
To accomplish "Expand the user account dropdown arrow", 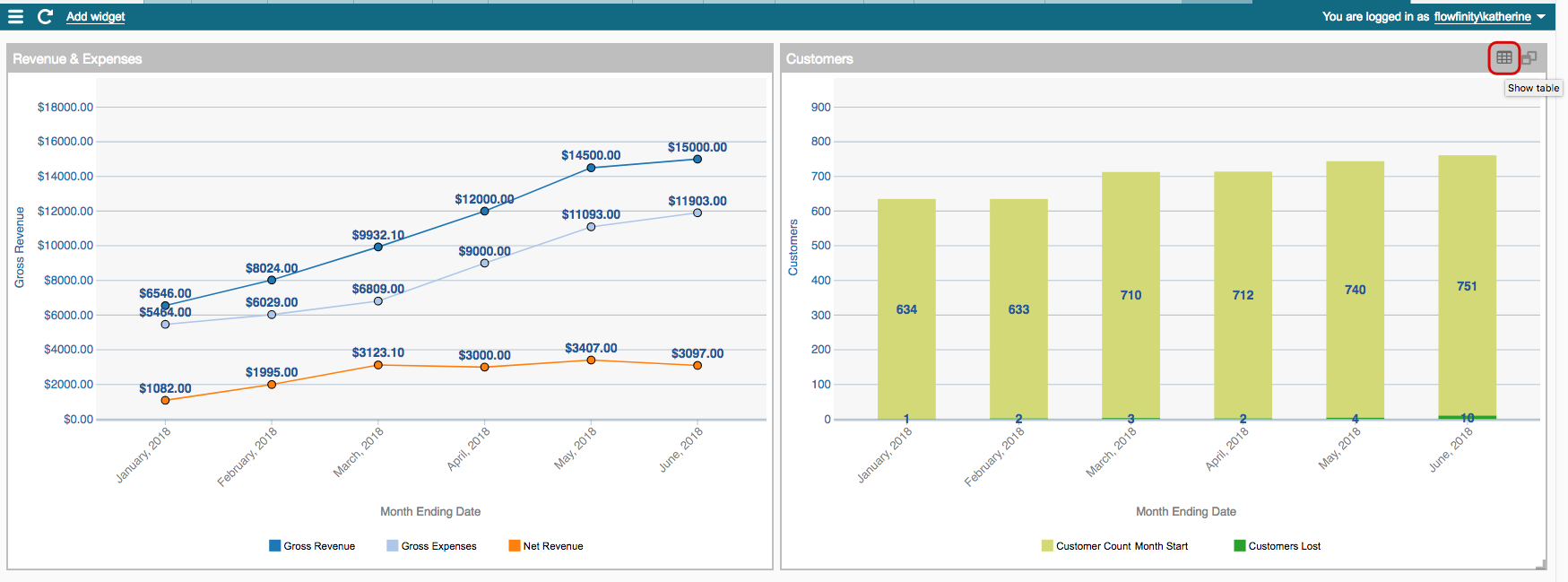I will 1541,16.
